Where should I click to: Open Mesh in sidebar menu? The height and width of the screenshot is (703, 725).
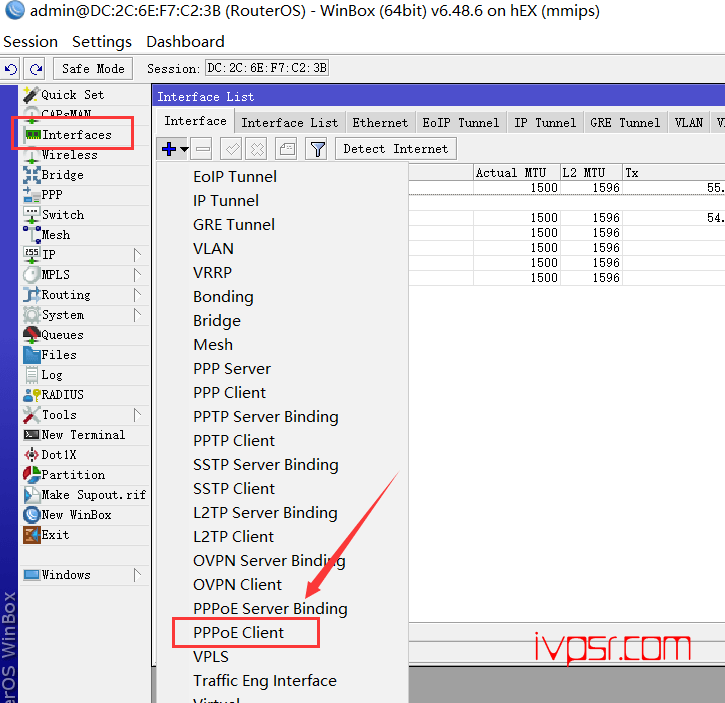tap(86, 234)
